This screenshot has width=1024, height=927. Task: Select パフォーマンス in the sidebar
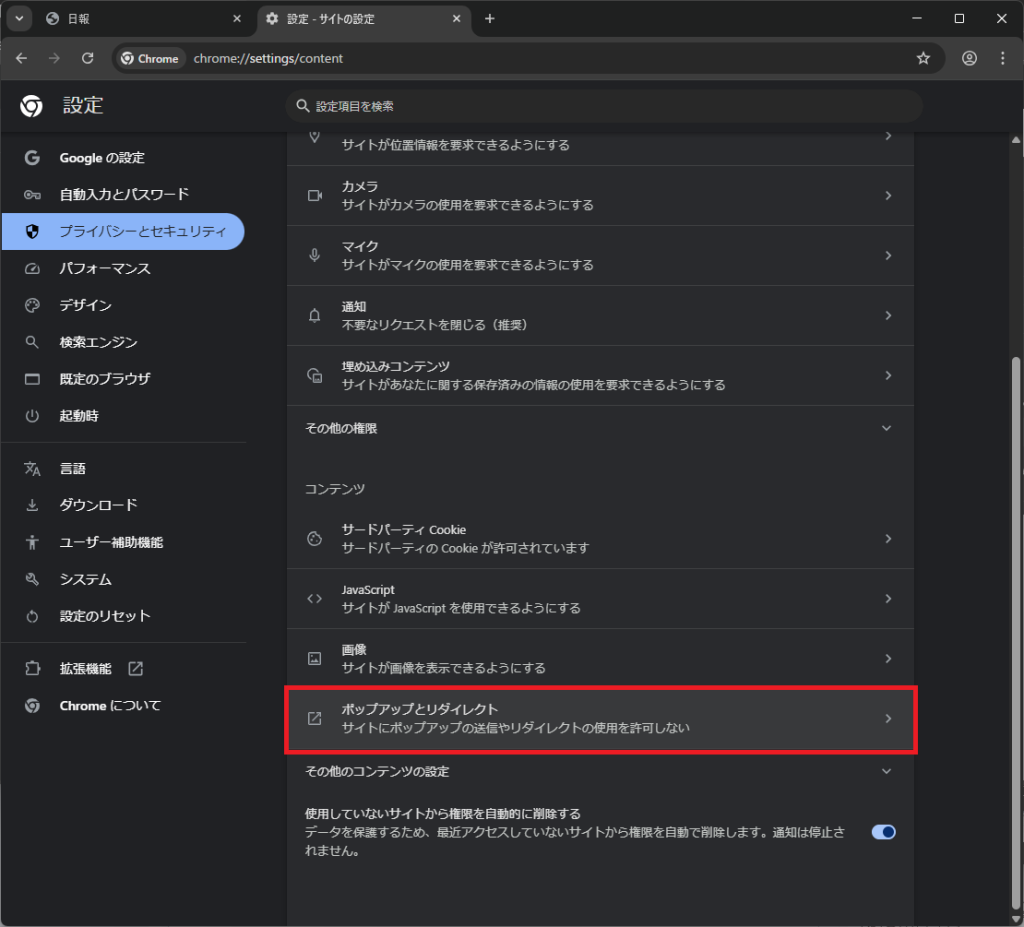coord(104,268)
